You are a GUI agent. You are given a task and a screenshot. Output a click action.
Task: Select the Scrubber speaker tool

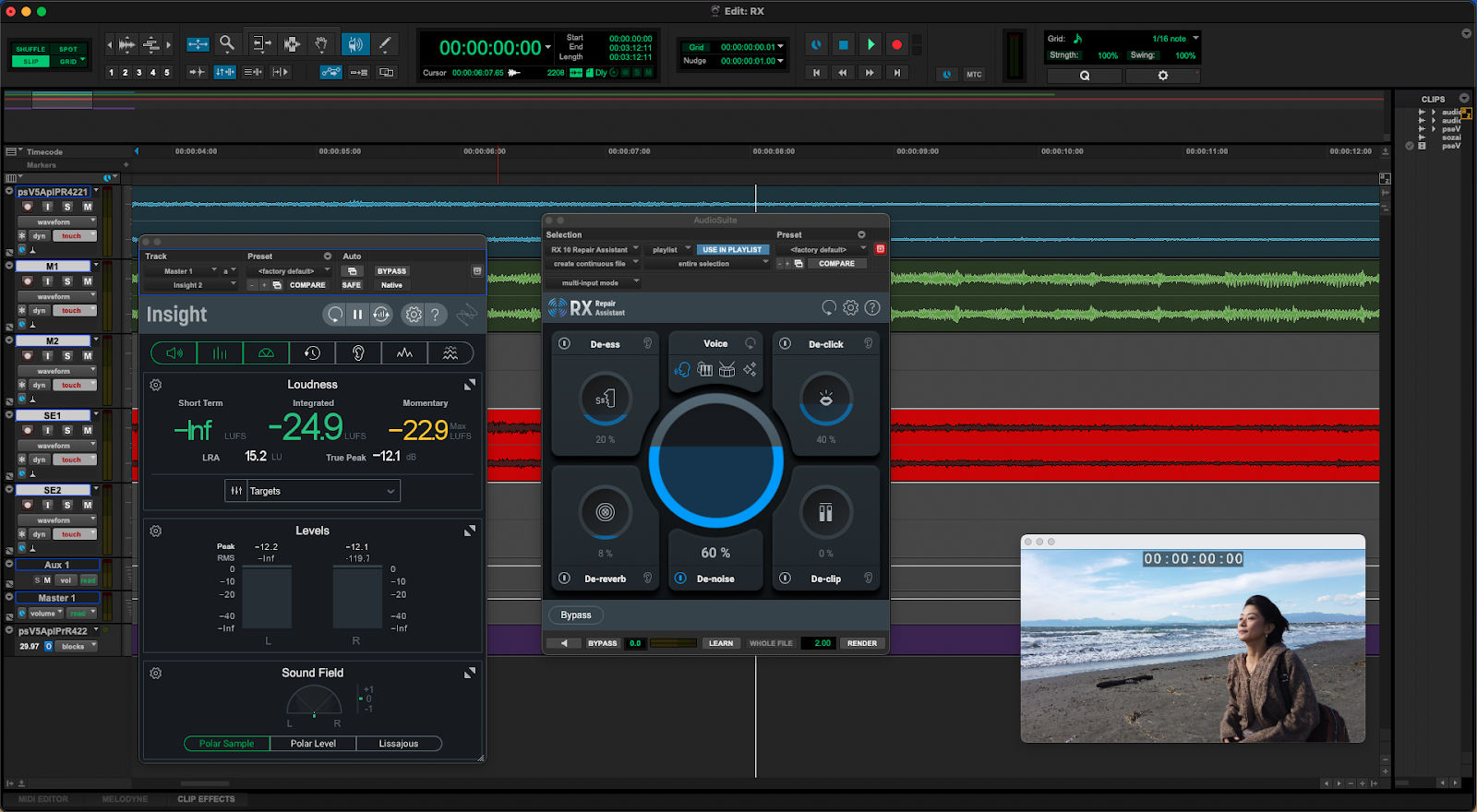coord(354,43)
